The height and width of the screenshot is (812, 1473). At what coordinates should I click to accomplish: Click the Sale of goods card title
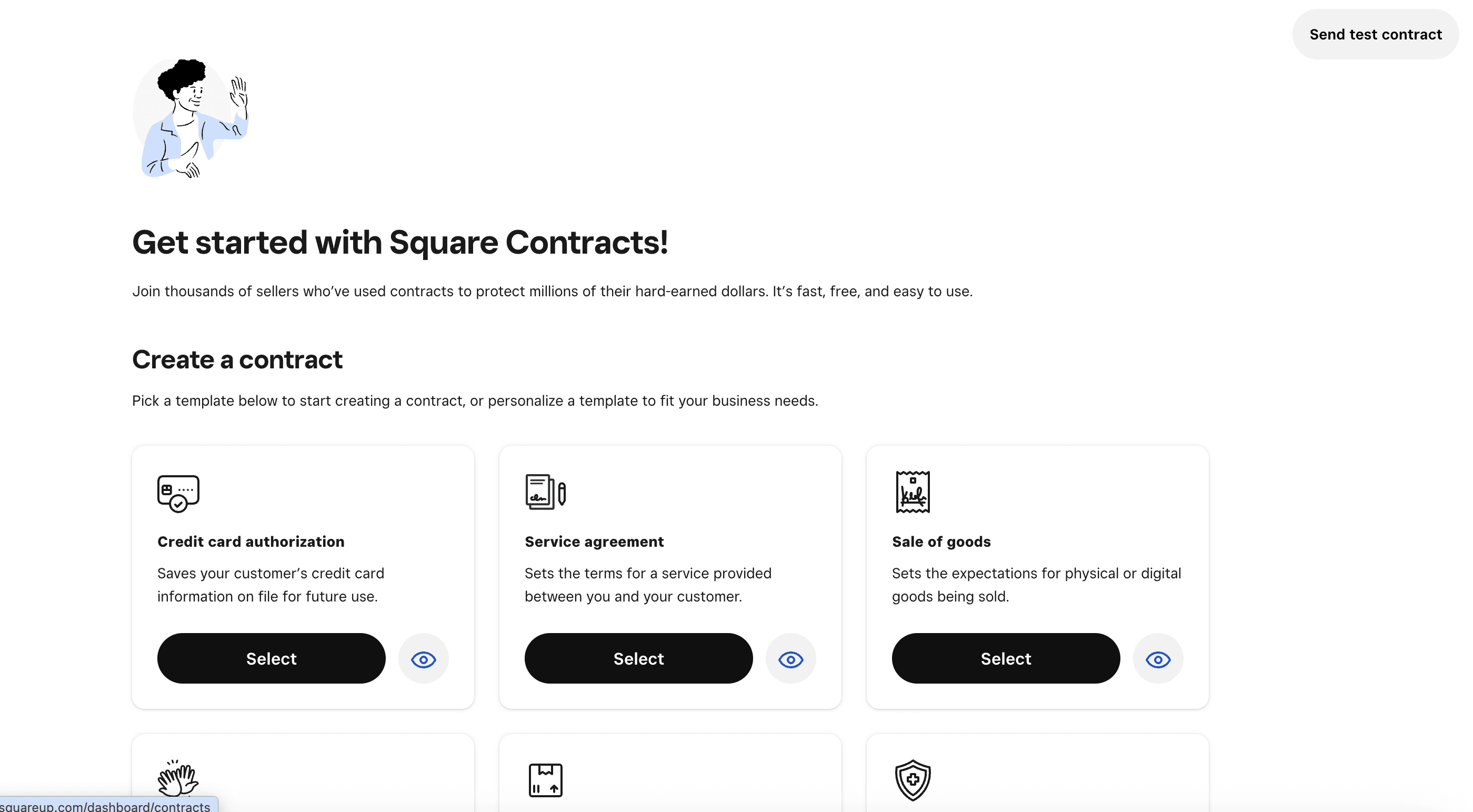click(x=941, y=542)
